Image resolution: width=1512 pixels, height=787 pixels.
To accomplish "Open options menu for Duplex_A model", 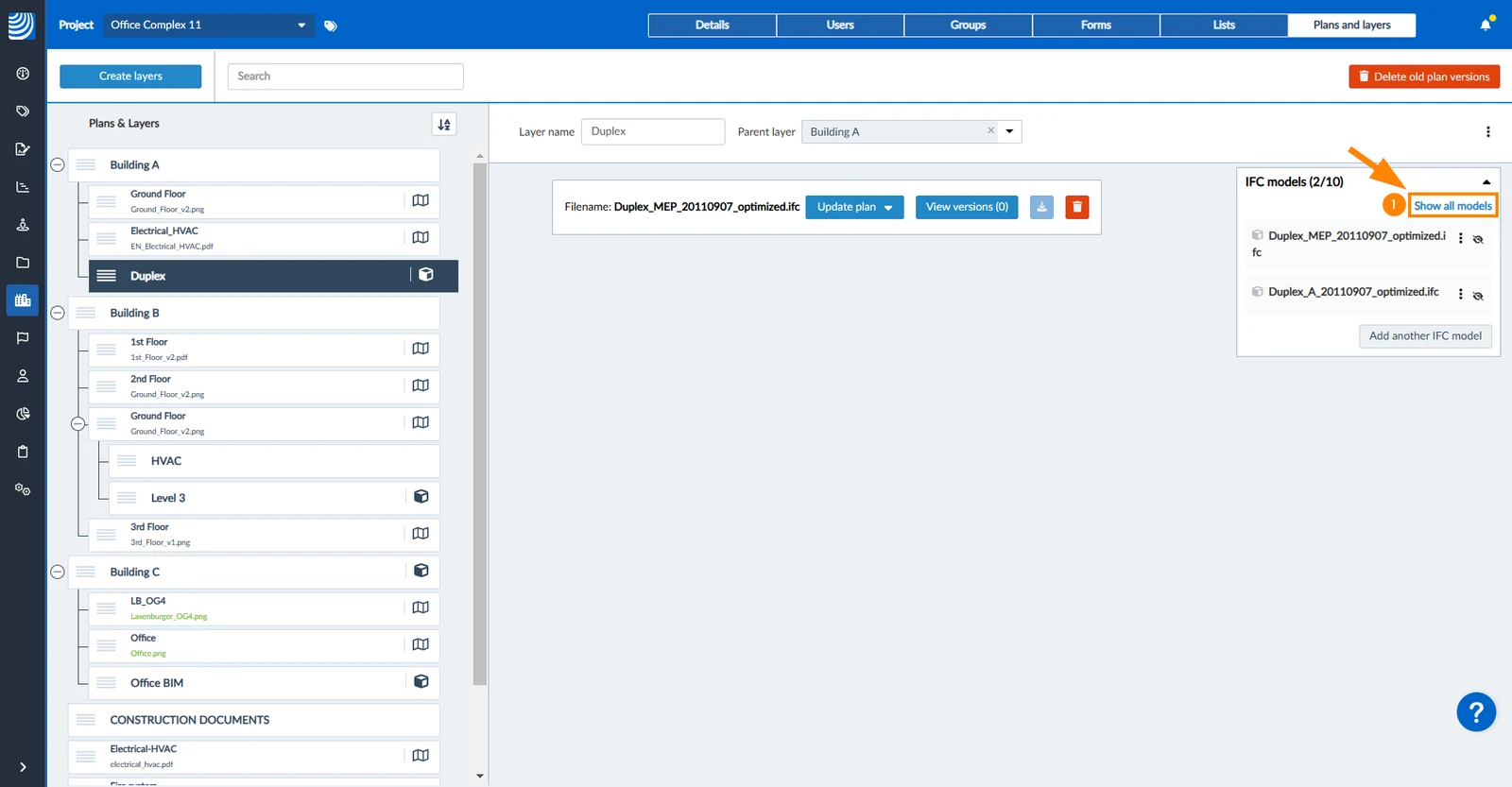I will (x=1461, y=295).
